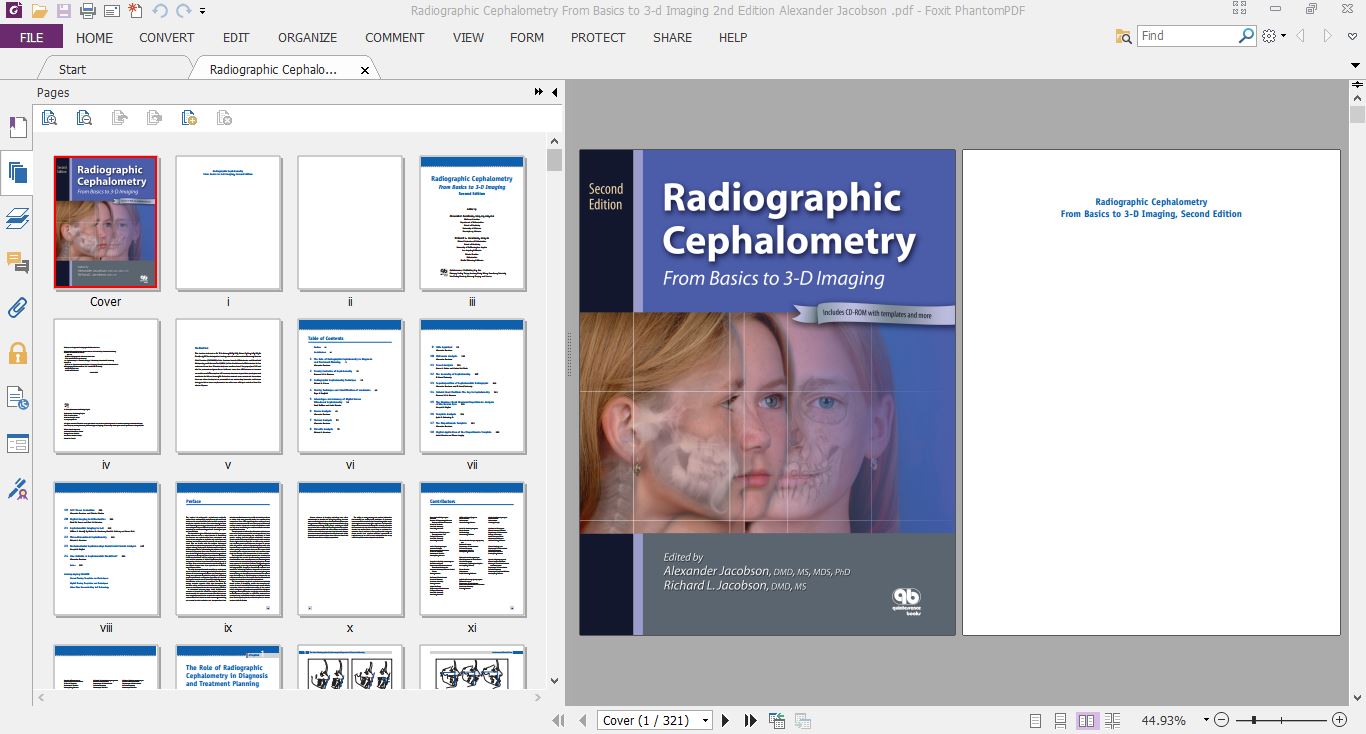Select page iii thumbnail
The image size is (1366, 734).
tap(472, 222)
